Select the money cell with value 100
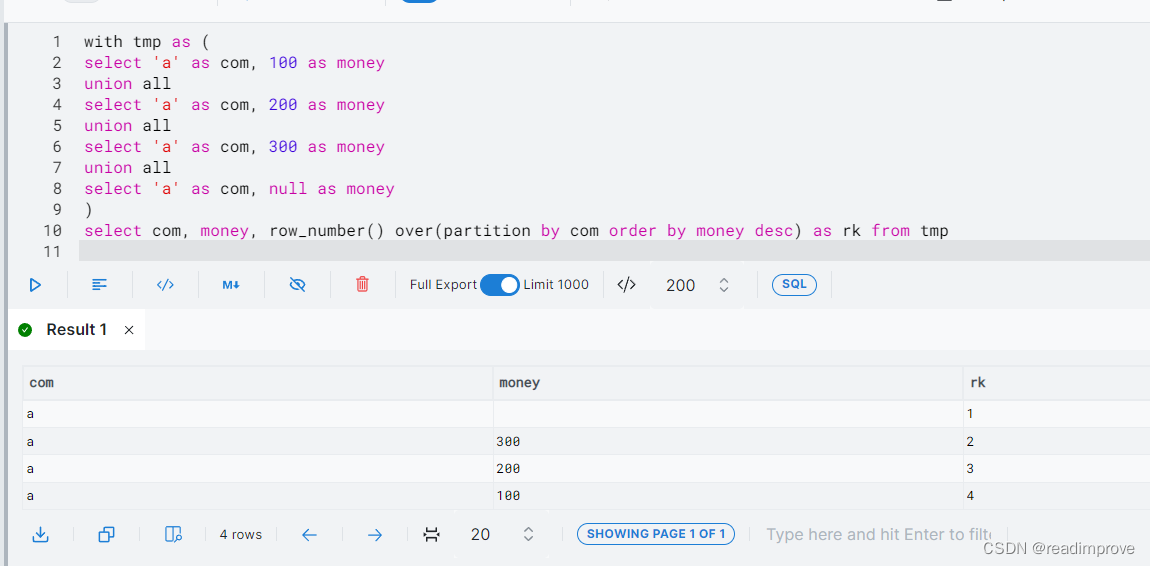 pyautogui.click(x=728, y=496)
